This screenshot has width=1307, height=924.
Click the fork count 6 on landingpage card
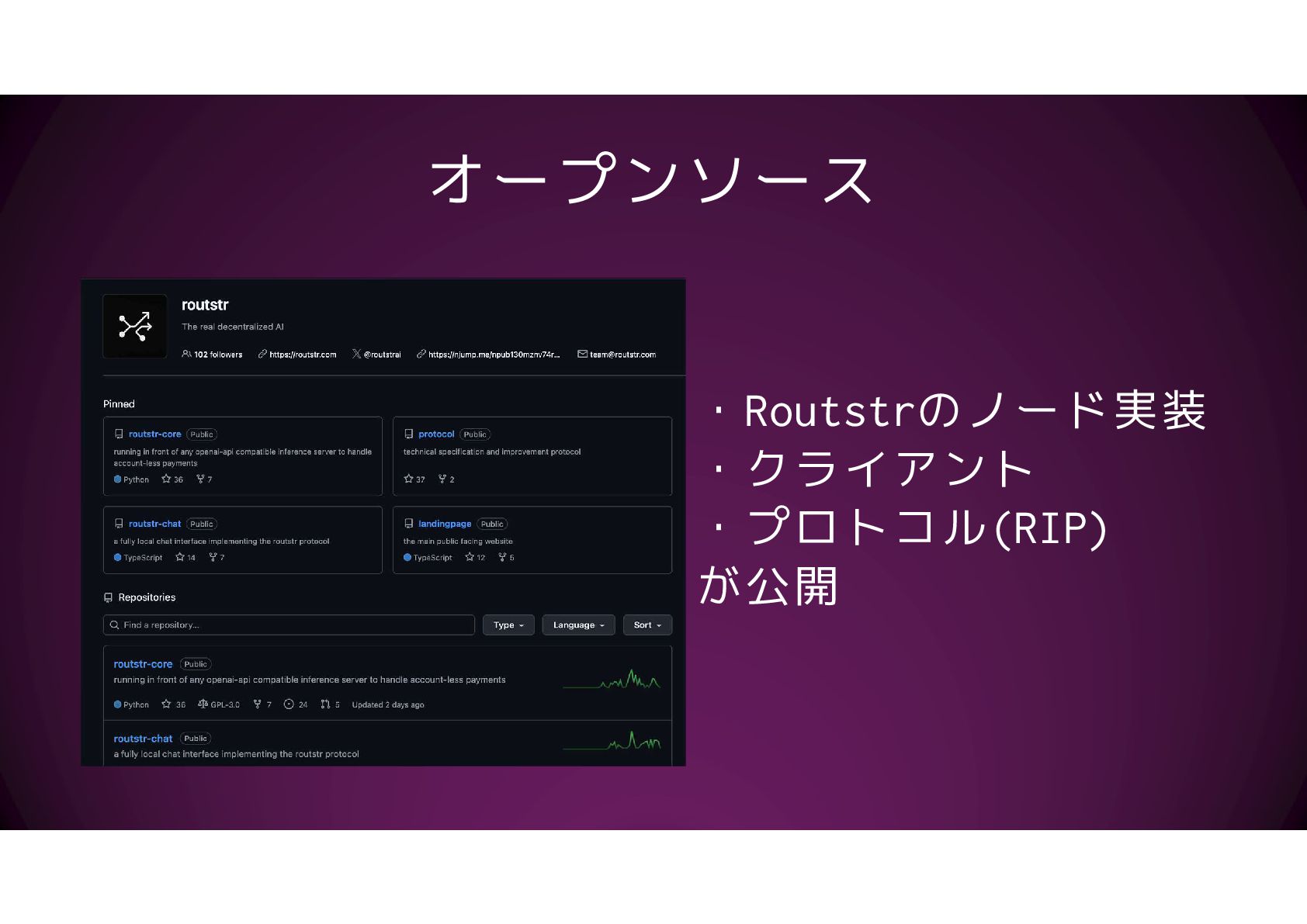click(x=506, y=558)
